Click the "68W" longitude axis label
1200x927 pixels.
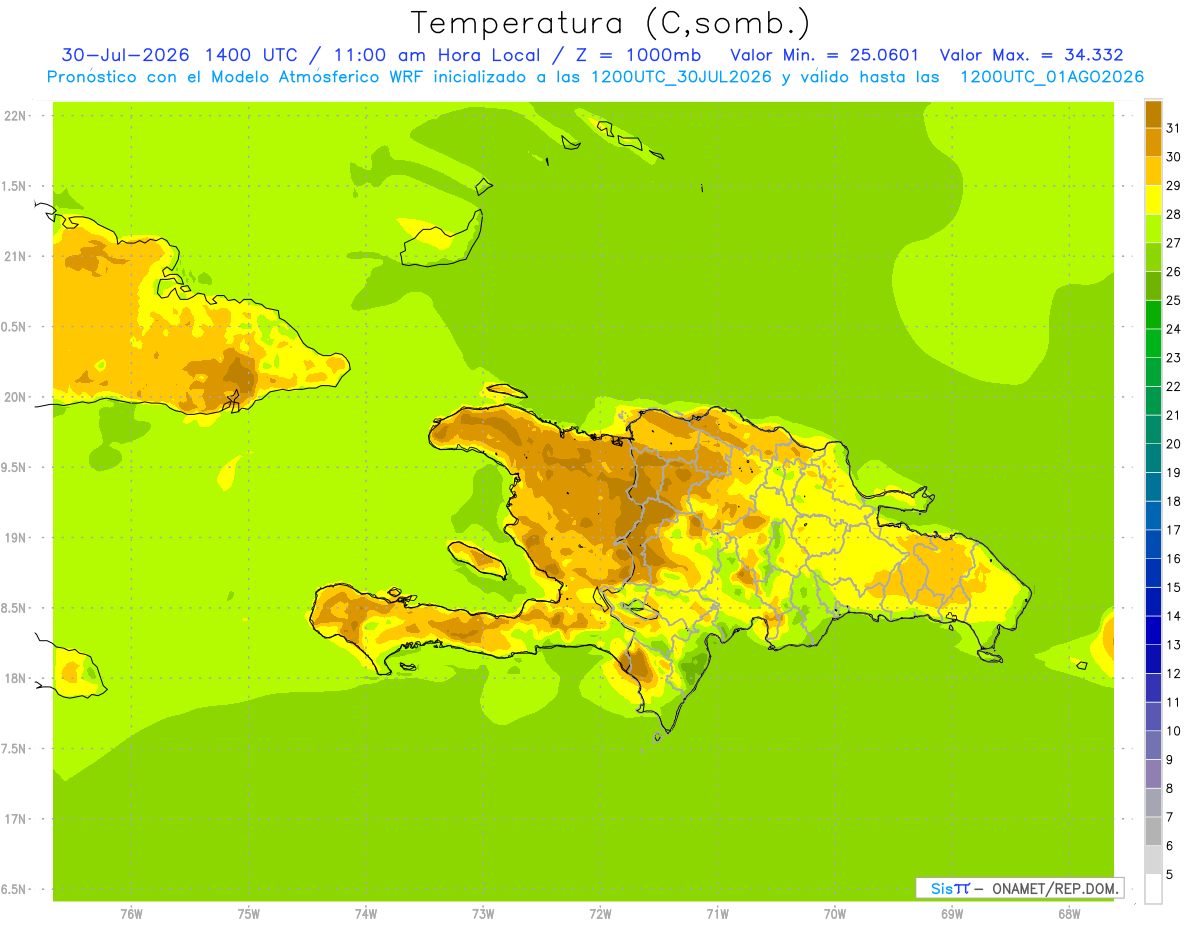(1069, 913)
